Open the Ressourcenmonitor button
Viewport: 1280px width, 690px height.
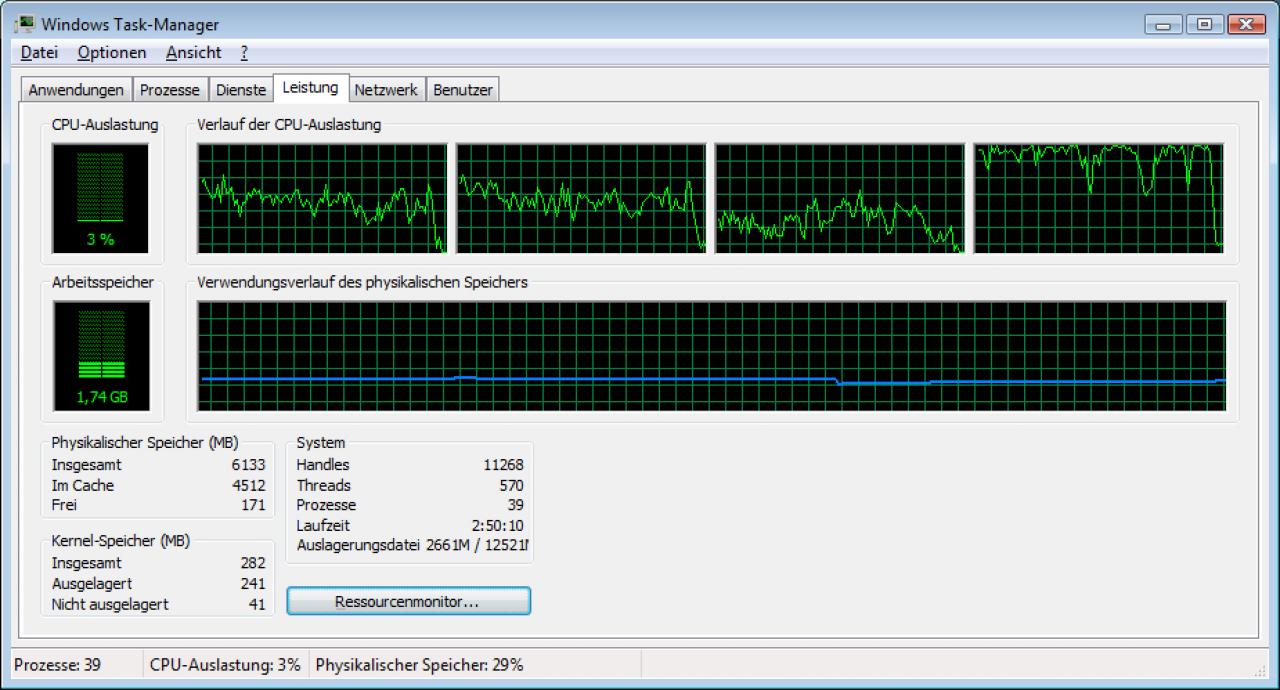coord(408,602)
